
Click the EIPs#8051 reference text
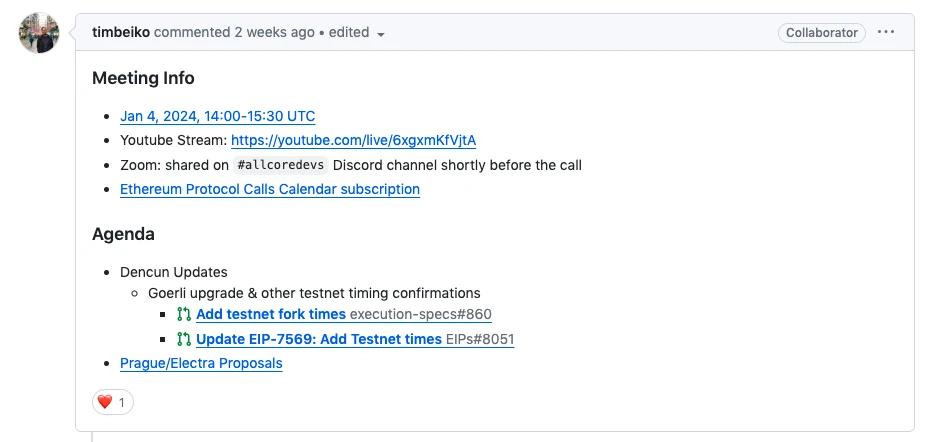pos(480,339)
